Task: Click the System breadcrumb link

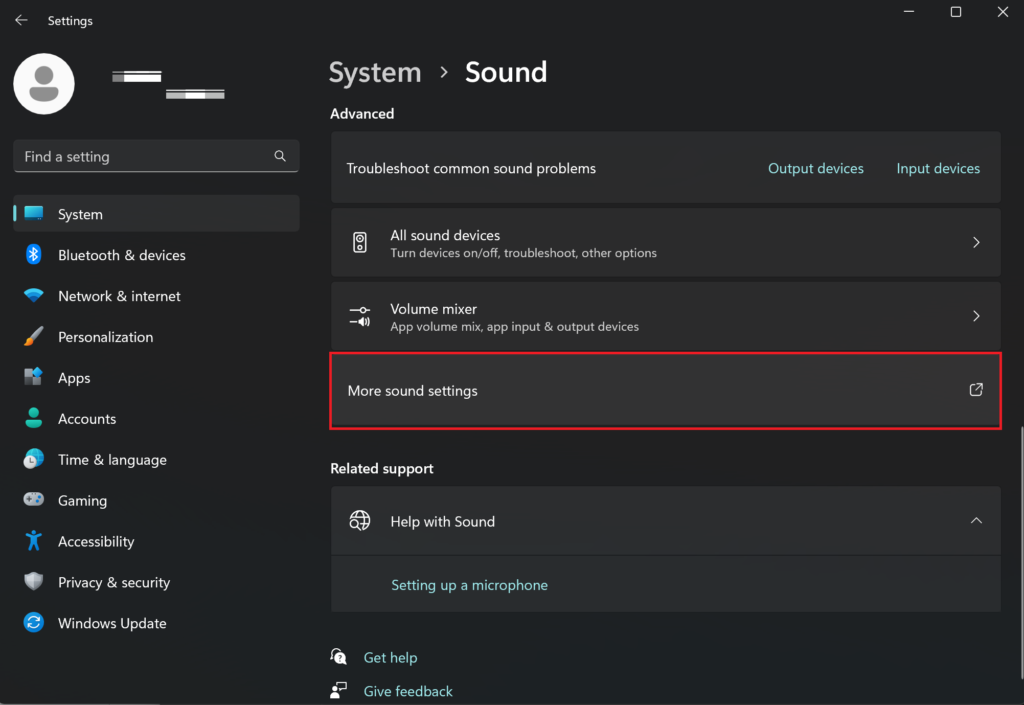Action: [x=374, y=72]
